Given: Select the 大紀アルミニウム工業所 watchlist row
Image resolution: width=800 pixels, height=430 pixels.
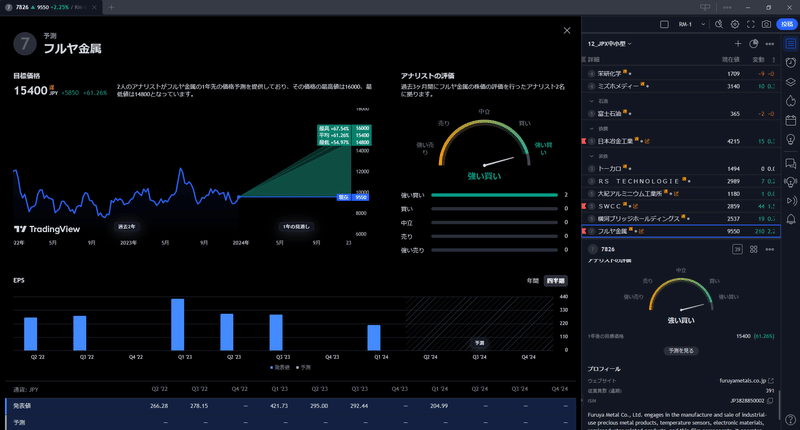Looking at the screenshot, I should coord(681,193).
